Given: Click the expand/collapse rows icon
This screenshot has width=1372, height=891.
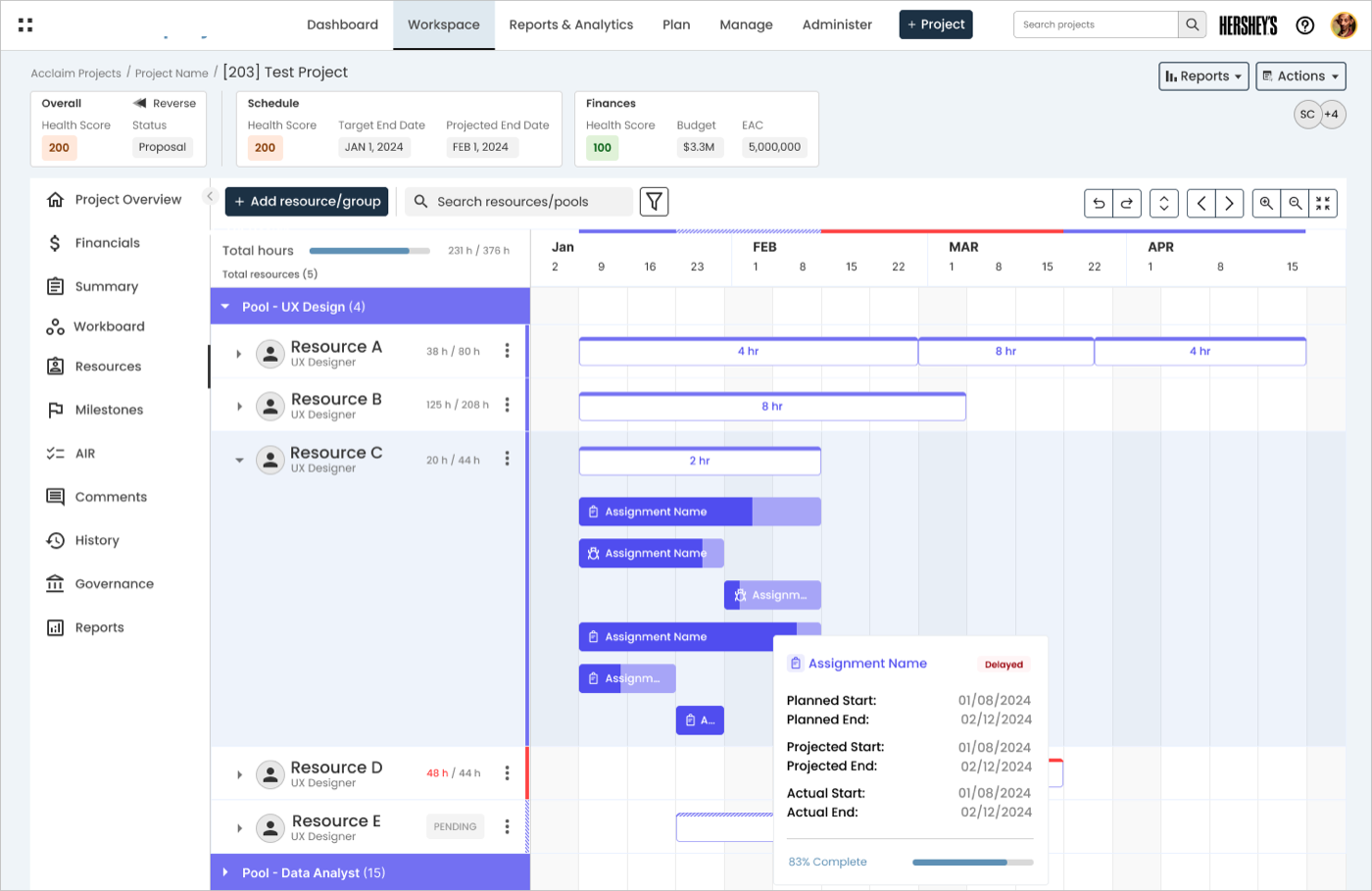Looking at the screenshot, I should pyautogui.click(x=1164, y=203).
